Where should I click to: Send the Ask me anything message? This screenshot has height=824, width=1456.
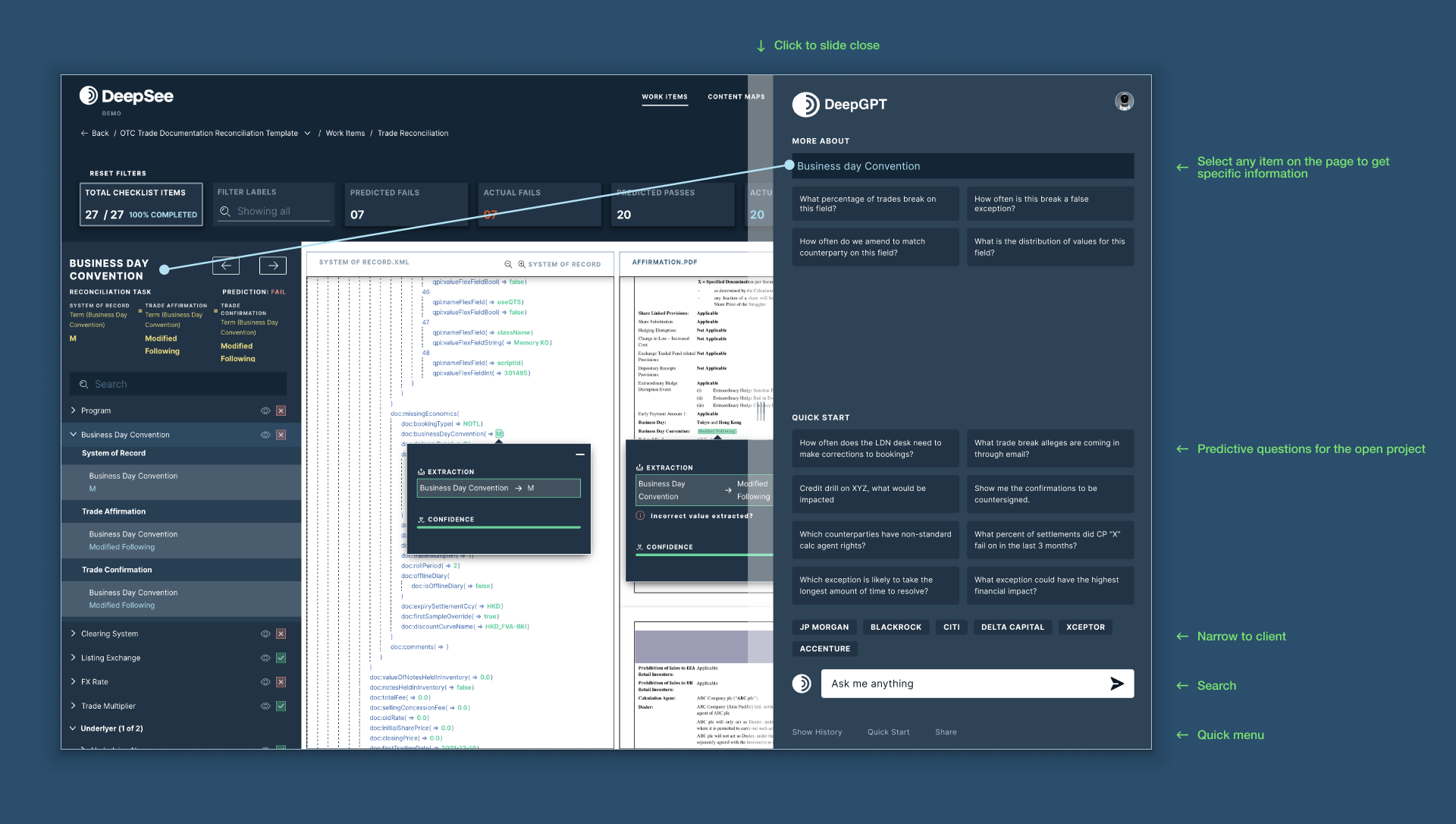click(1117, 684)
